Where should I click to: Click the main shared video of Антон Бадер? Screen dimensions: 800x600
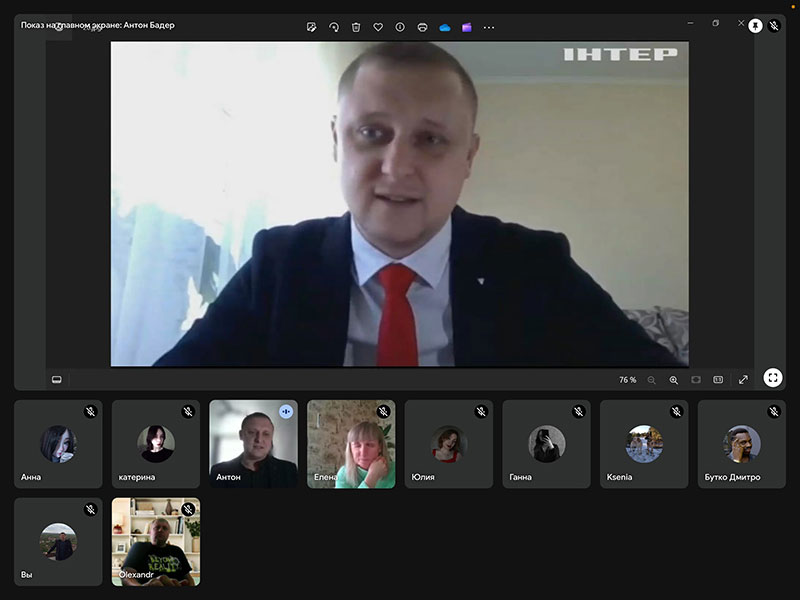399,204
